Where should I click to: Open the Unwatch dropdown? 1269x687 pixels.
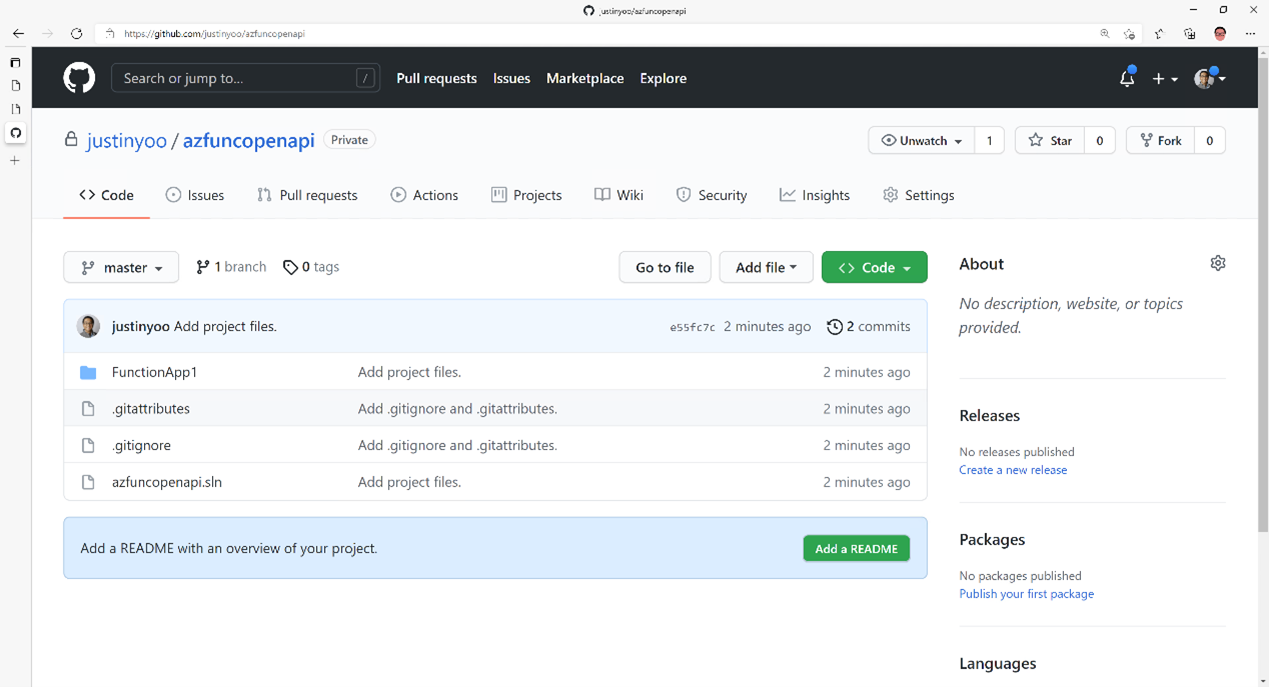point(921,140)
